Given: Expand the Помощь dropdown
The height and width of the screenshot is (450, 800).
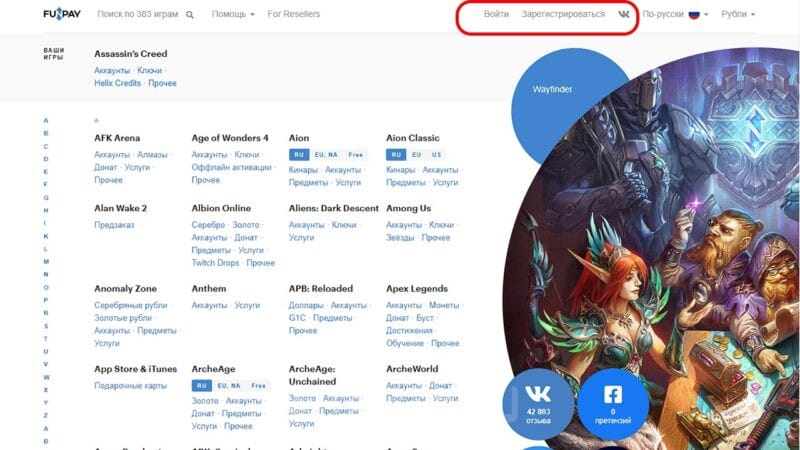Looking at the screenshot, I should pos(233,14).
